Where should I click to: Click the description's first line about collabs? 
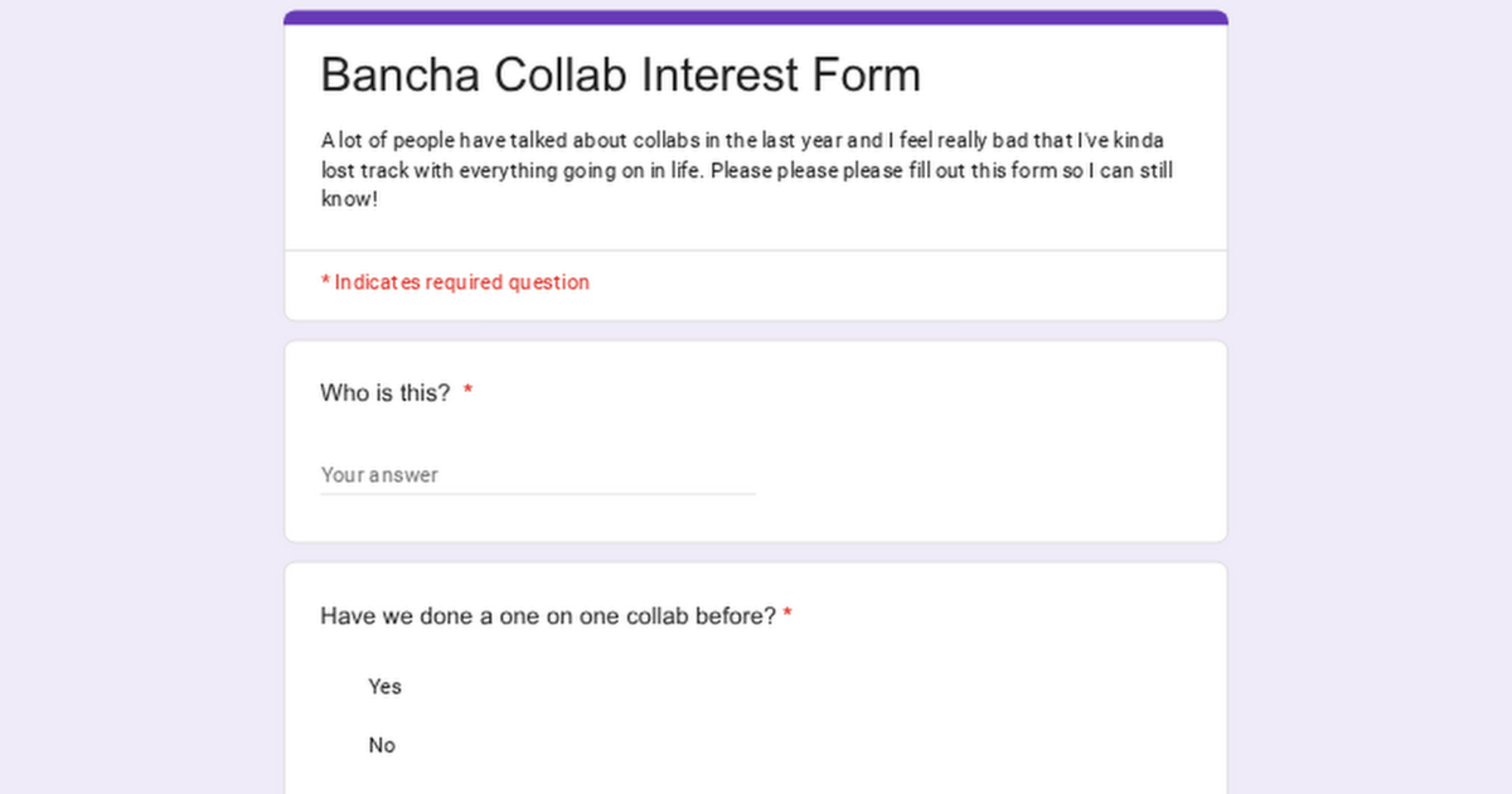[x=741, y=141]
